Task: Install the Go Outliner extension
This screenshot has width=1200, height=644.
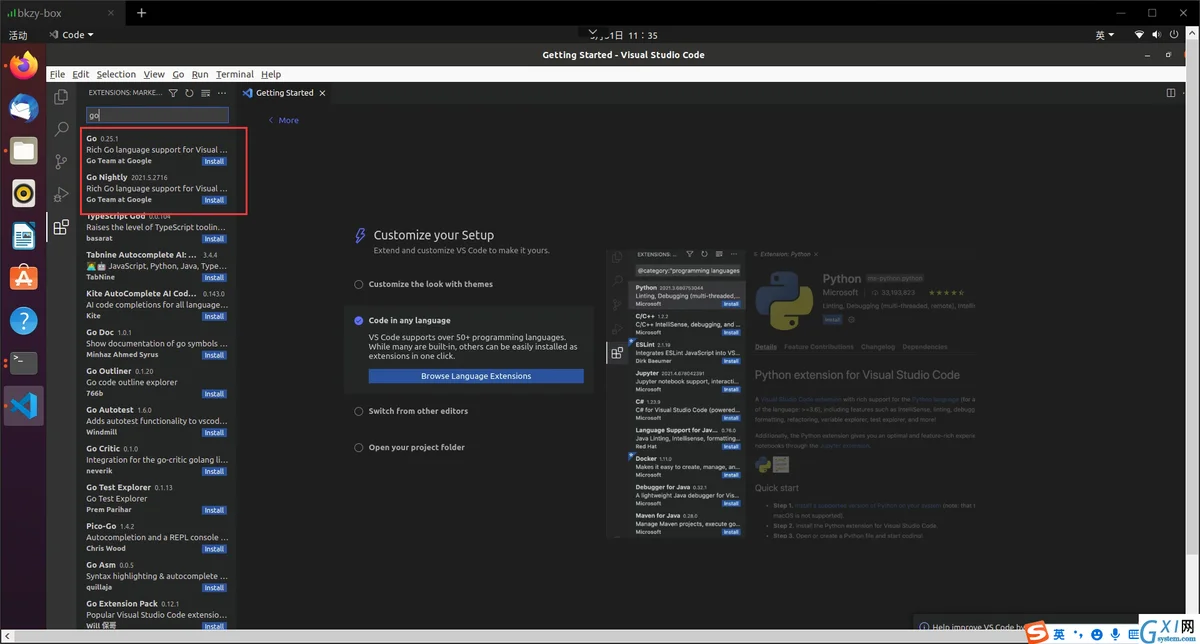Action: (214, 394)
